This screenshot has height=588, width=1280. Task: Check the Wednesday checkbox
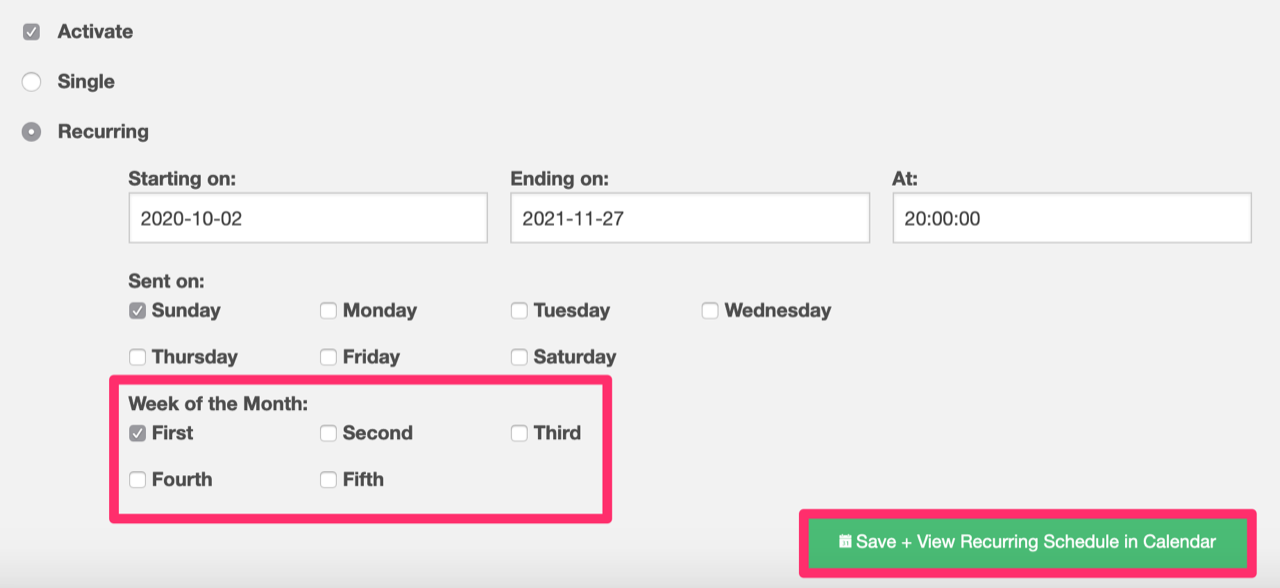710,311
